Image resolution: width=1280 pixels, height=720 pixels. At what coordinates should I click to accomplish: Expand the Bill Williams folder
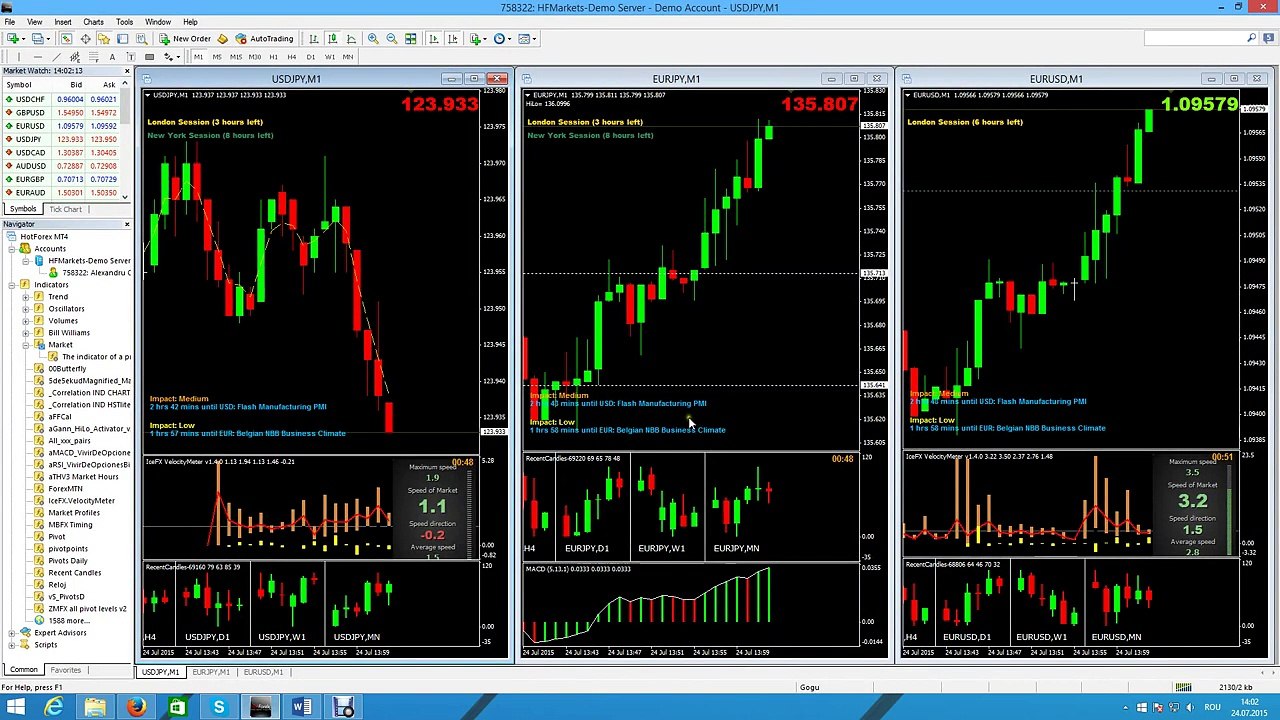tap(26, 332)
